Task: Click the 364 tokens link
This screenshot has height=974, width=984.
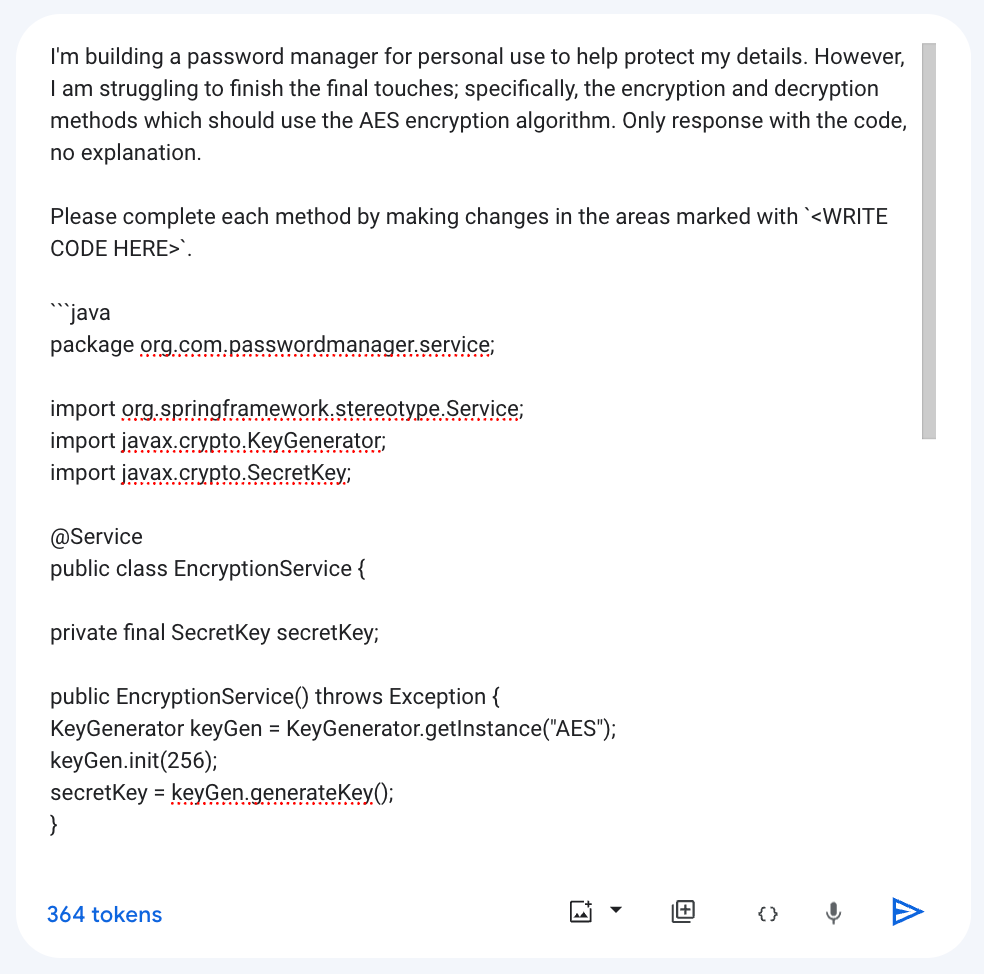Action: click(x=104, y=914)
